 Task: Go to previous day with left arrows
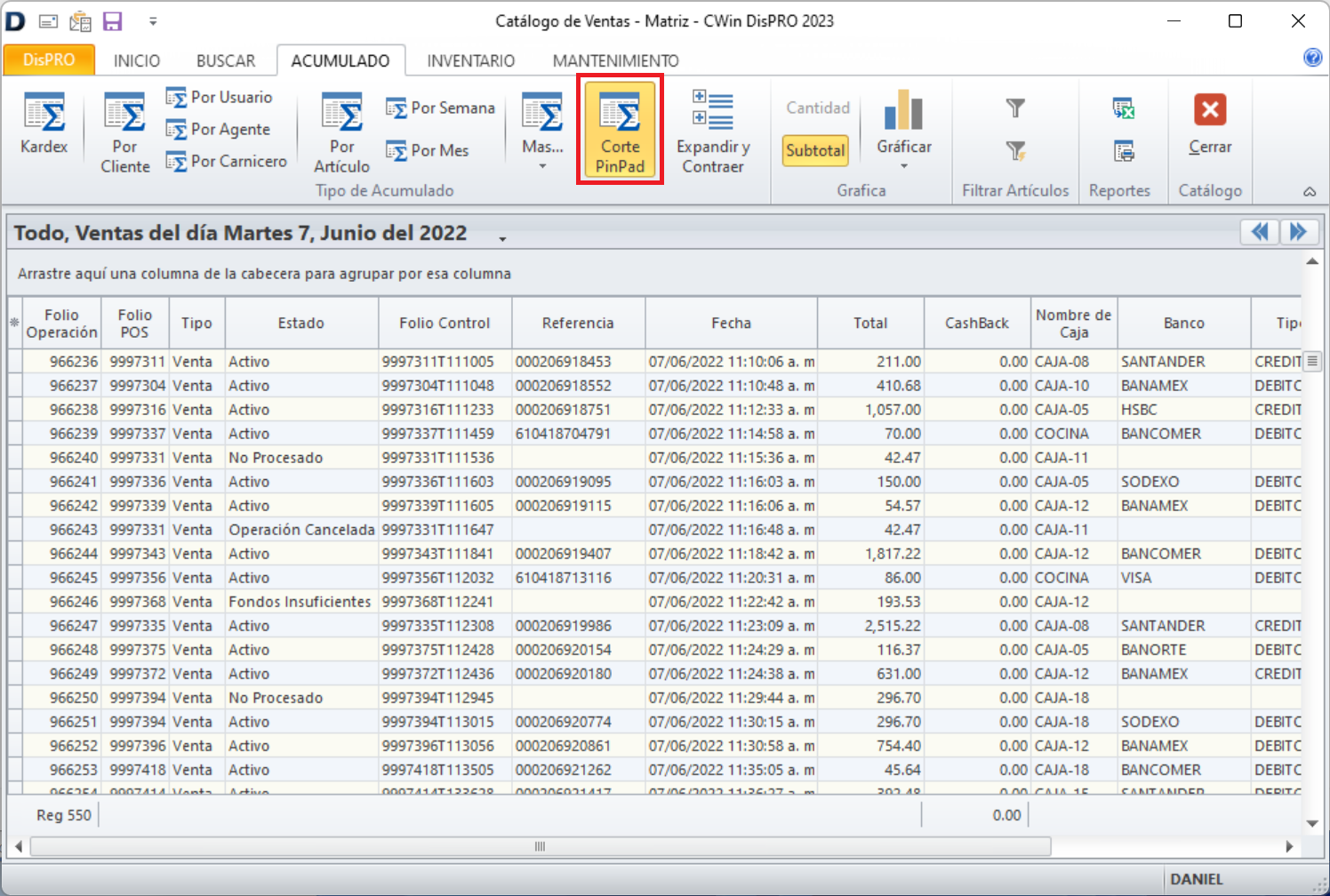(1259, 232)
